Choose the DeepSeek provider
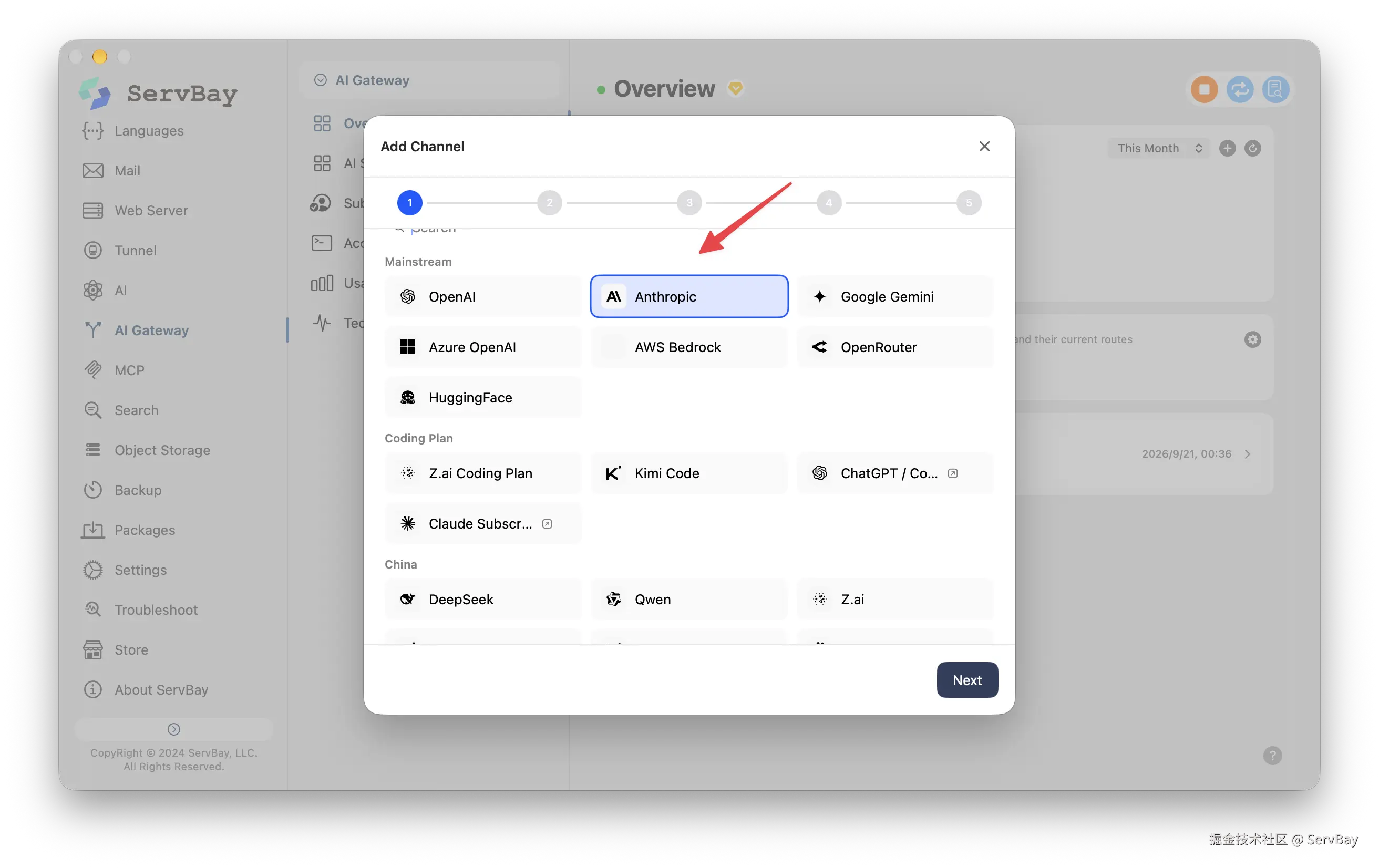Image resolution: width=1379 pixels, height=868 pixels. (483, 599)
